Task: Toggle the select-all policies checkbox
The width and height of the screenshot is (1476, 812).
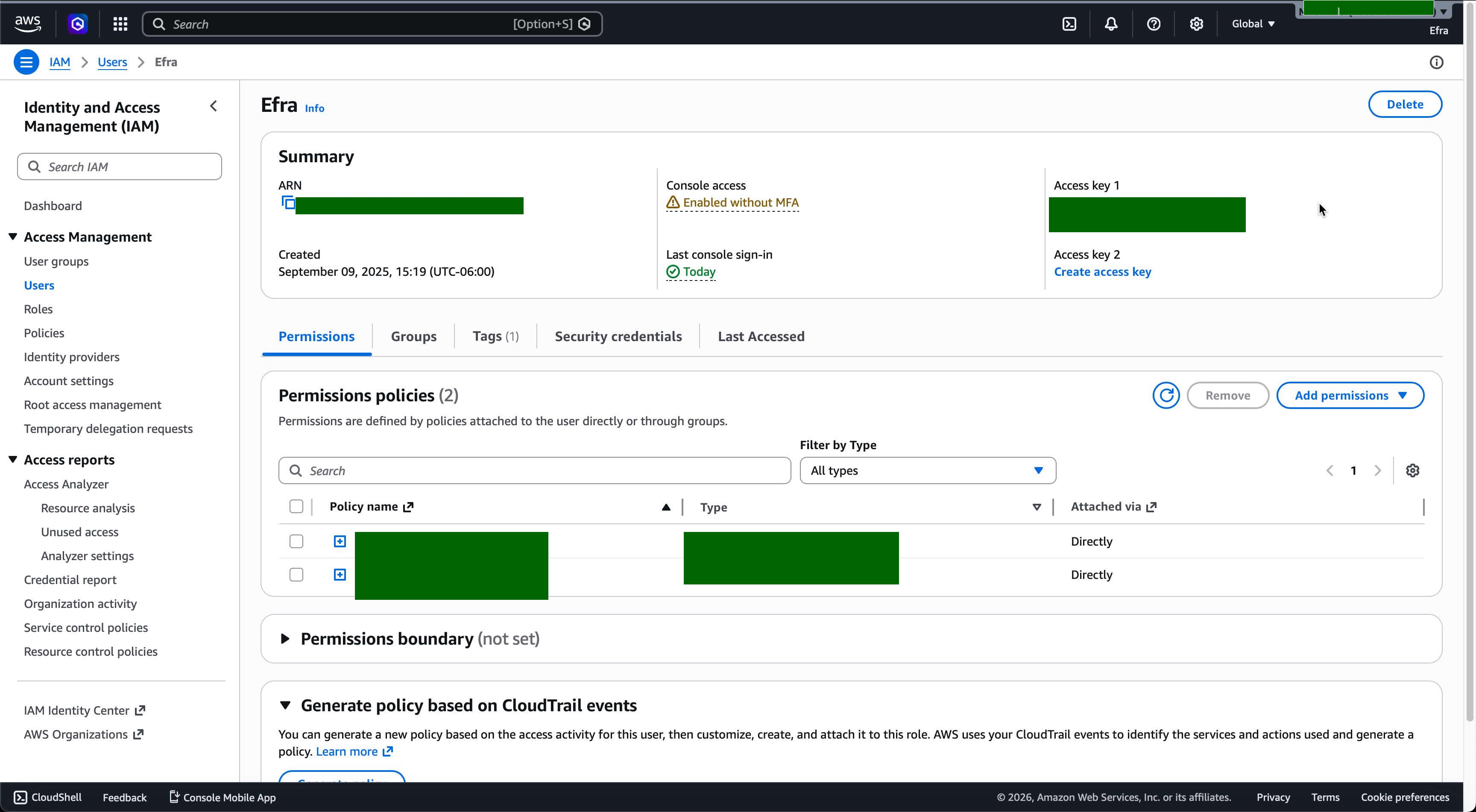Action: click(x=296, y=507)
